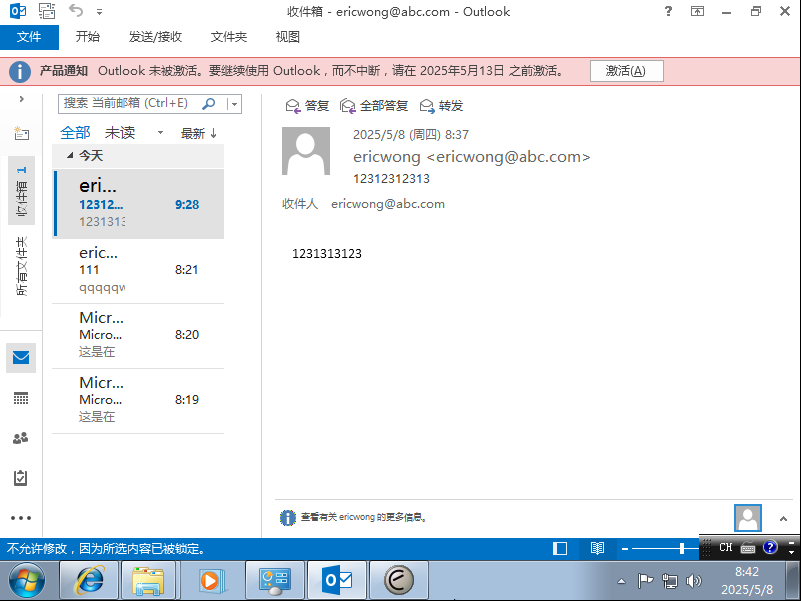Open the volume control in the tray

point(693,581)
